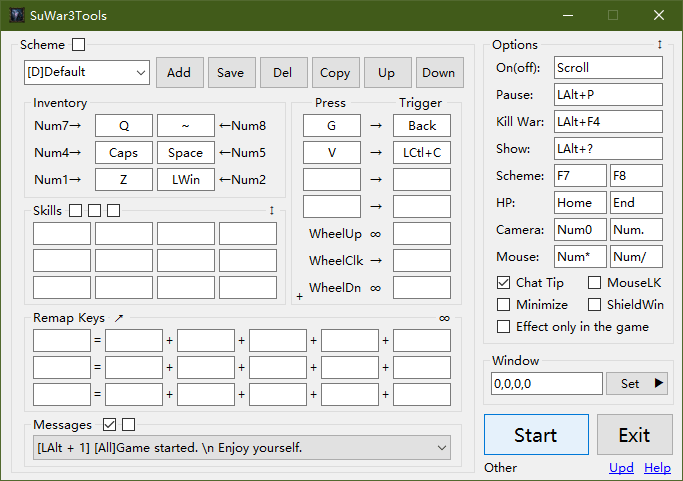Toggle the third Skills checkbox

(114, 210)
